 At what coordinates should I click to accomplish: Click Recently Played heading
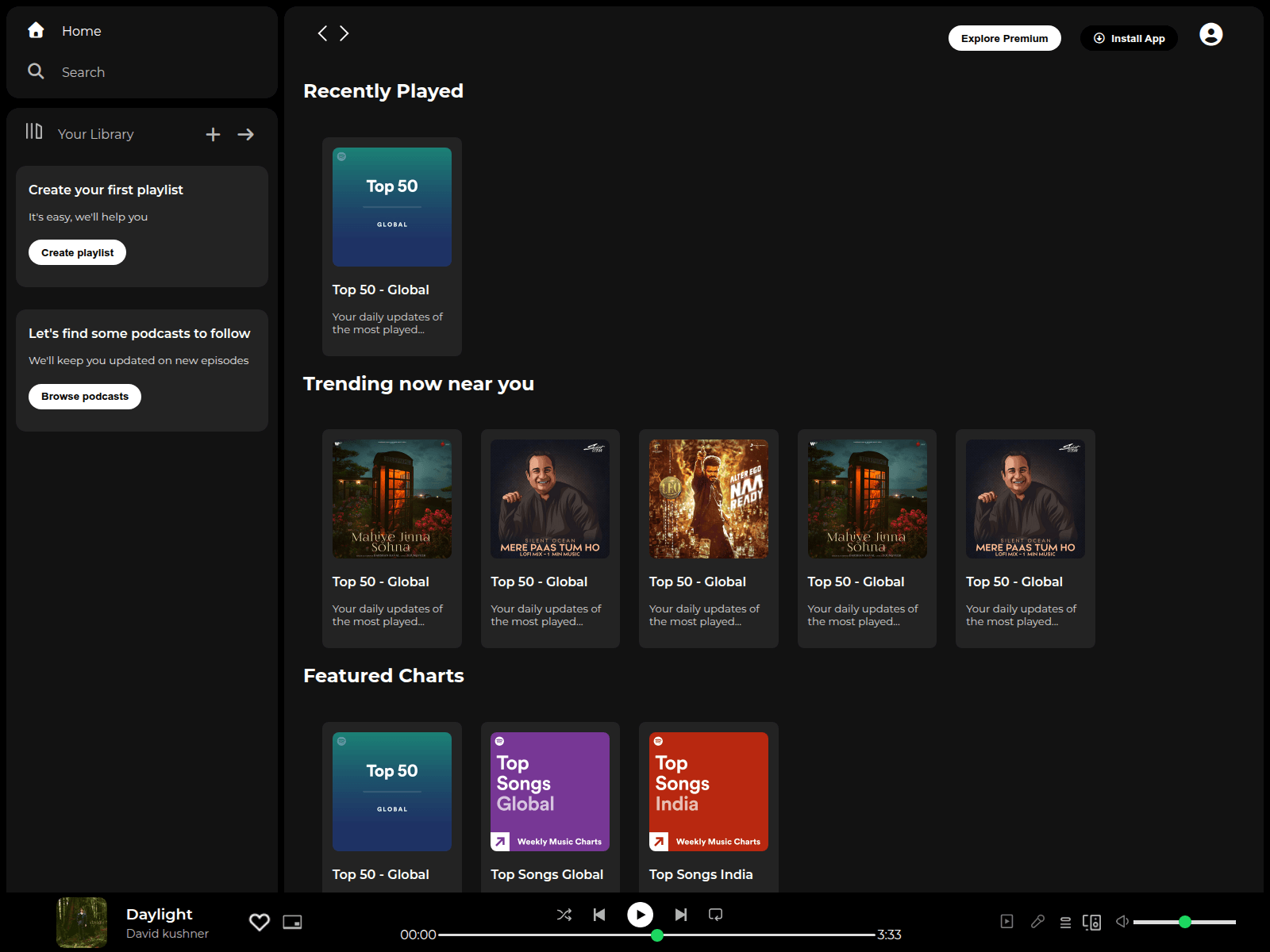383,91
